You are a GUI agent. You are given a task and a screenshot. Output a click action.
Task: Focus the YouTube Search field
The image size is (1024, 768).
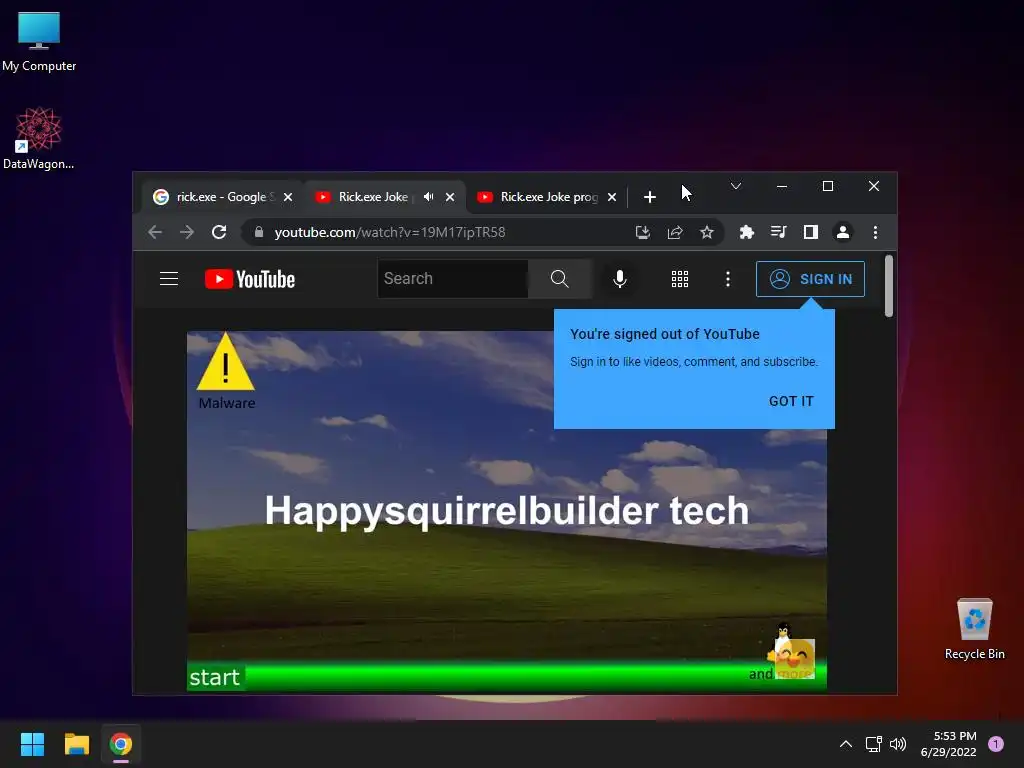click(453, 279)
